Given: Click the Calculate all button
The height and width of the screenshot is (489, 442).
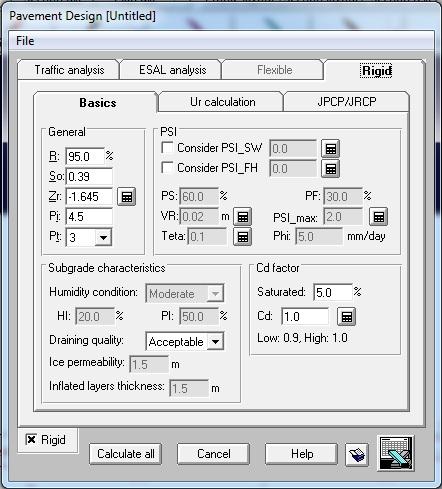Looking at the screenshot, I should pos(126,454).
